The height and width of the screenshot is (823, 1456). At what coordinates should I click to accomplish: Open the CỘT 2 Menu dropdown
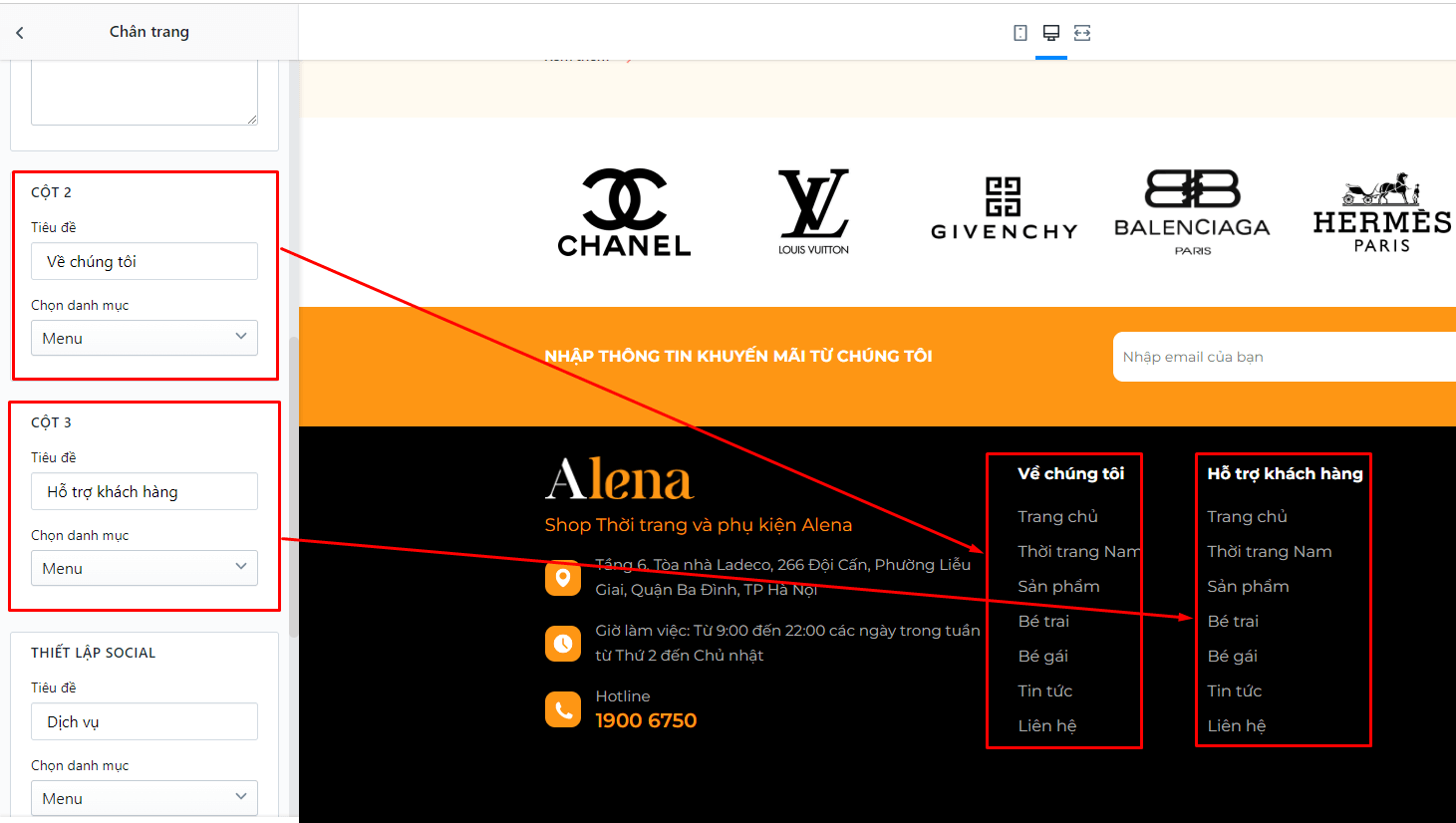click(145, 338)
